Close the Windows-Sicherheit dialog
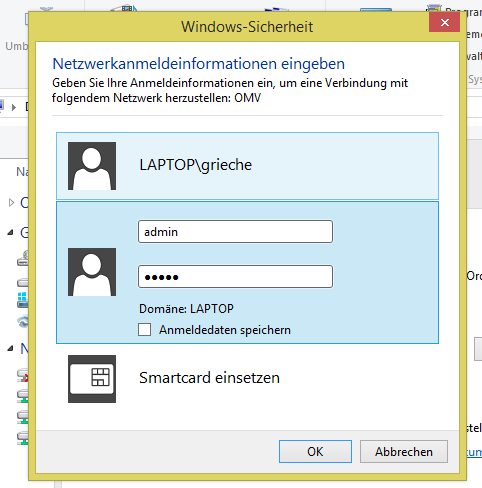The height and width of the screenshot is (488, 482). 445,23
